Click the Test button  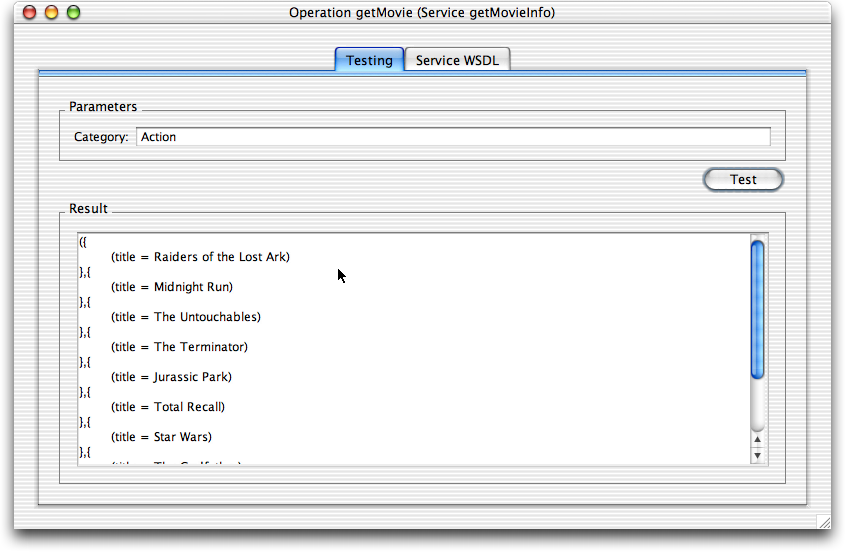(743, 180)
